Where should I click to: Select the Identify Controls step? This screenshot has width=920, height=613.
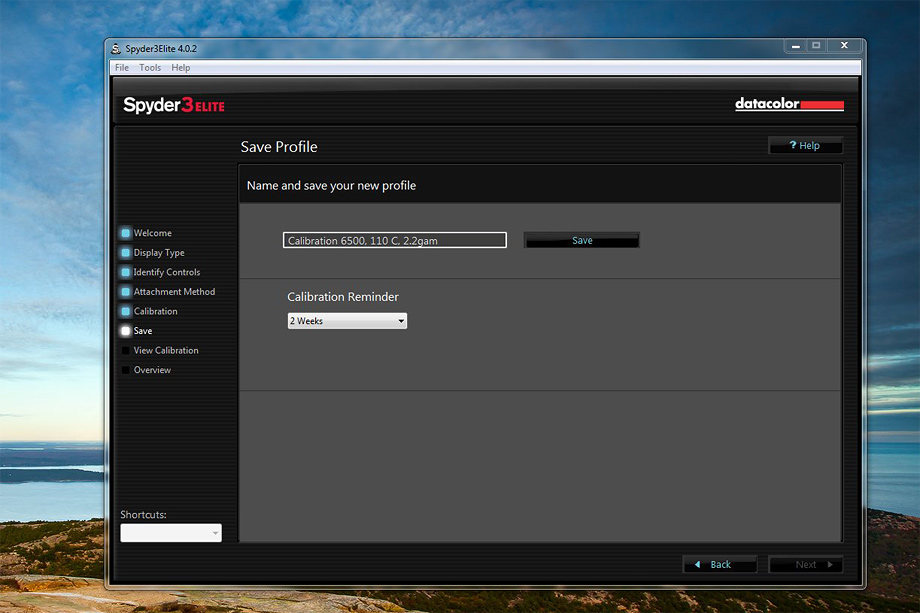[167, 272]
